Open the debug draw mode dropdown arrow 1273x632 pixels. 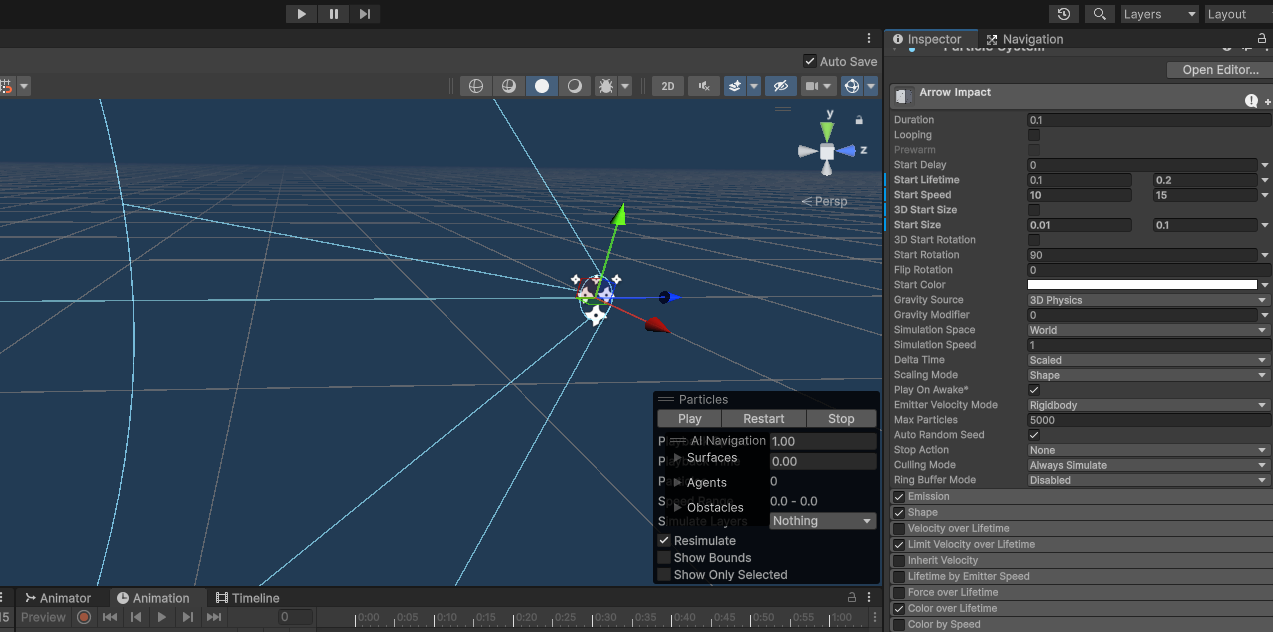click(x=625, y=86)
